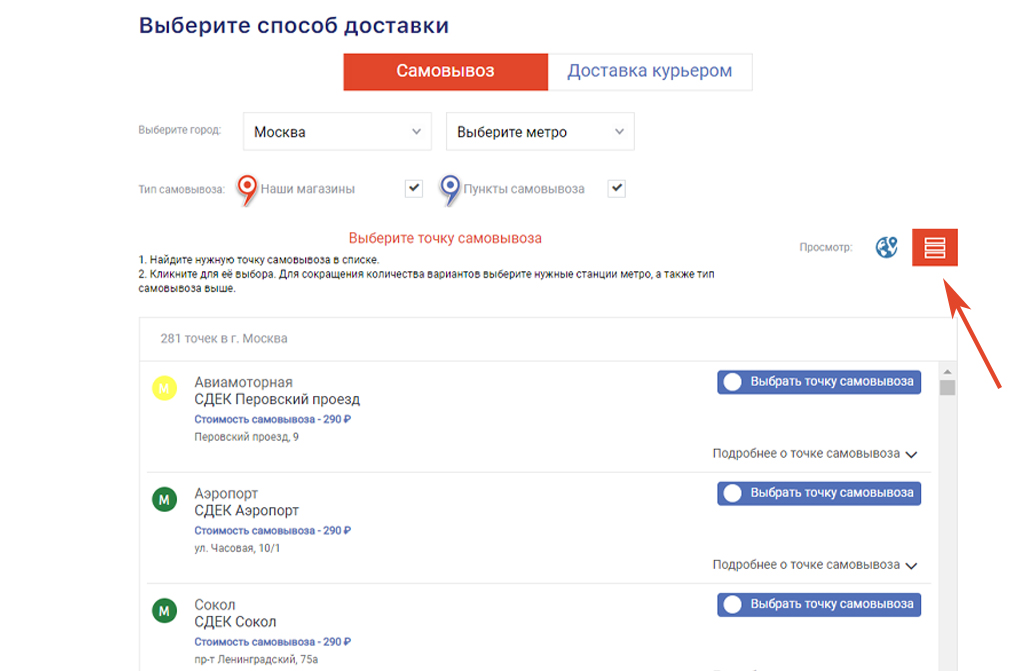Click the Авиамоторная pickup cost 290 ₽ text

[x=272, y=419]
